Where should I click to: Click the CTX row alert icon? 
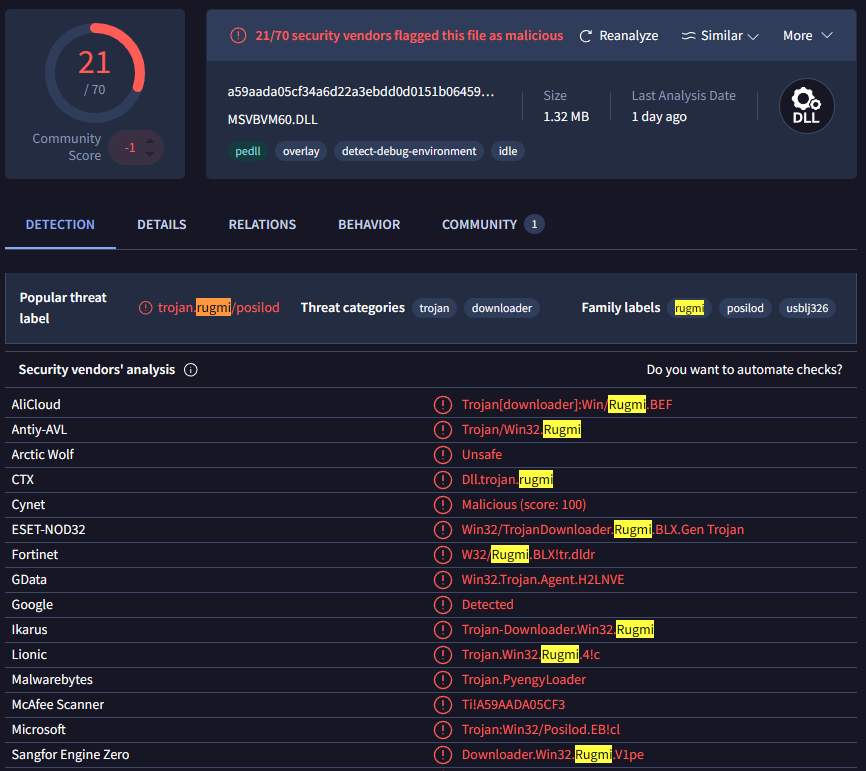[442, 479]
